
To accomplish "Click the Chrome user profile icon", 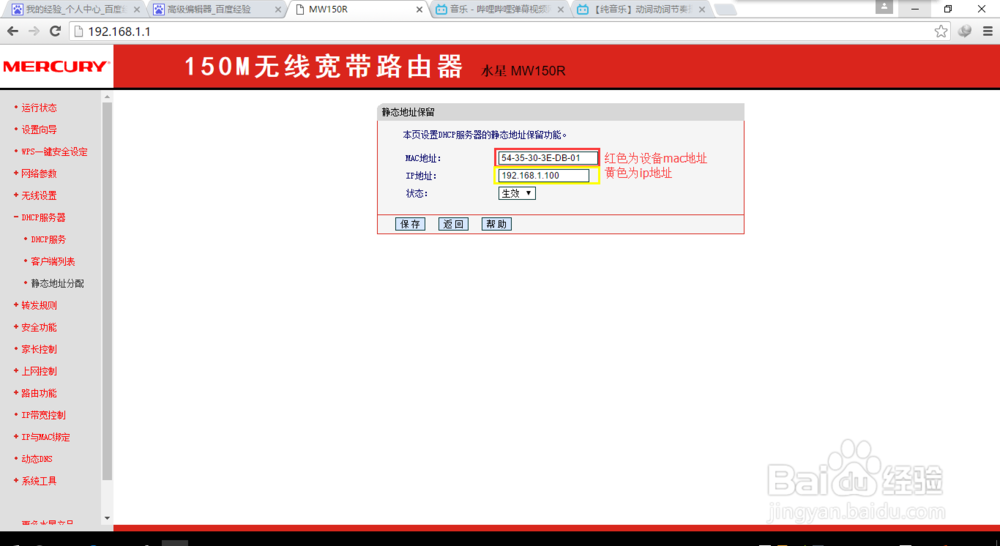I will [x=884, y=7].
